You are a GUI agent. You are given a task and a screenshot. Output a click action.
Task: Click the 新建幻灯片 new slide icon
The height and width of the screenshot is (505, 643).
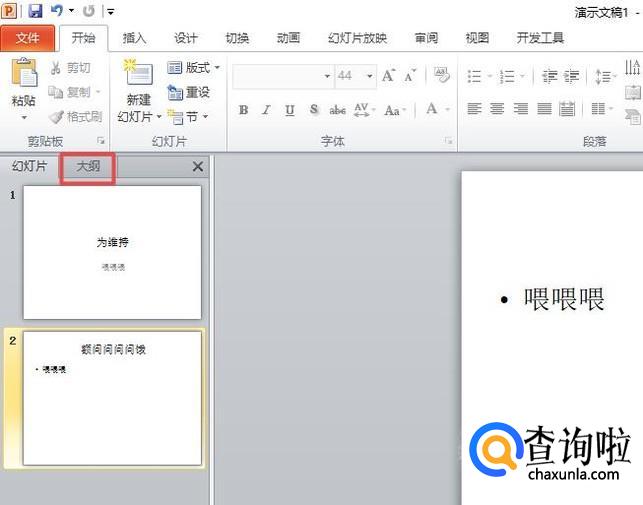(x=139, y=74)
